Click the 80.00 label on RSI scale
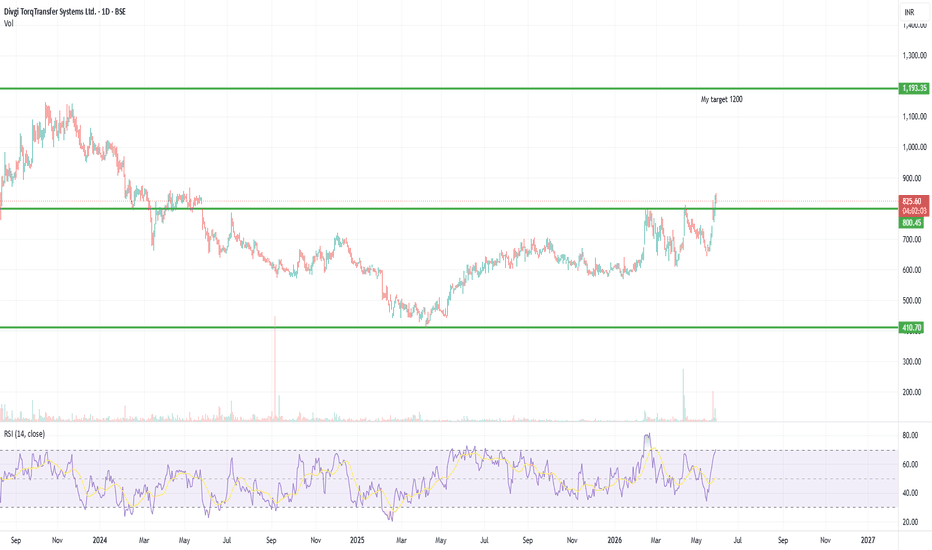The height and width of the screenshot is (550, 932). pos(911,435)
